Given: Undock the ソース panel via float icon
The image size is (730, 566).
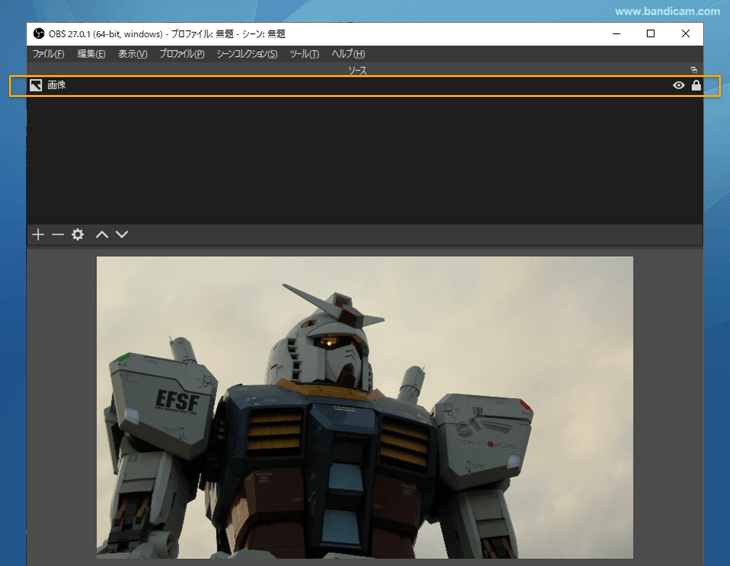Looking at the screenshot, I should coord(694,70).
